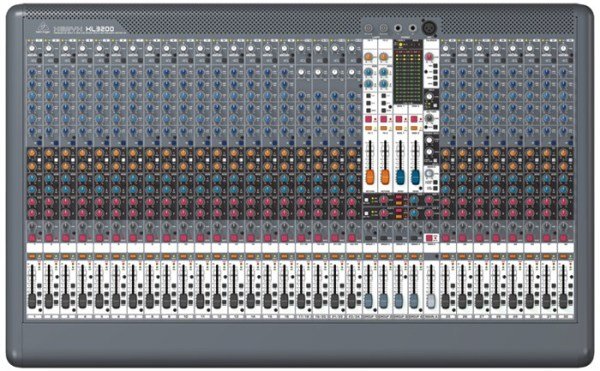Turn the fourth stereo channel's white knob in EQ area
This screenshot has width=600, height=371.
[352, 72]
